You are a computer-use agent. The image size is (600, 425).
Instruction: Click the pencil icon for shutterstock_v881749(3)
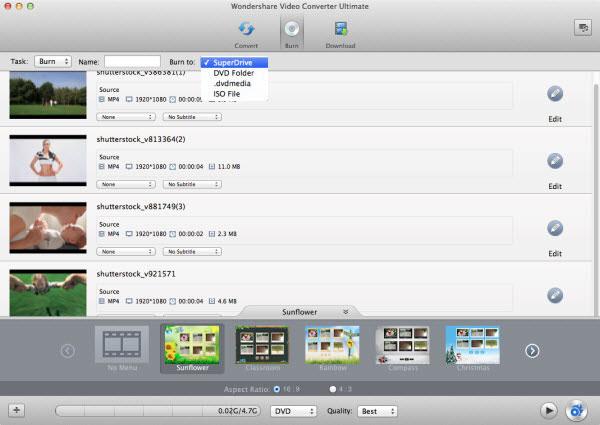pos(555,228)
